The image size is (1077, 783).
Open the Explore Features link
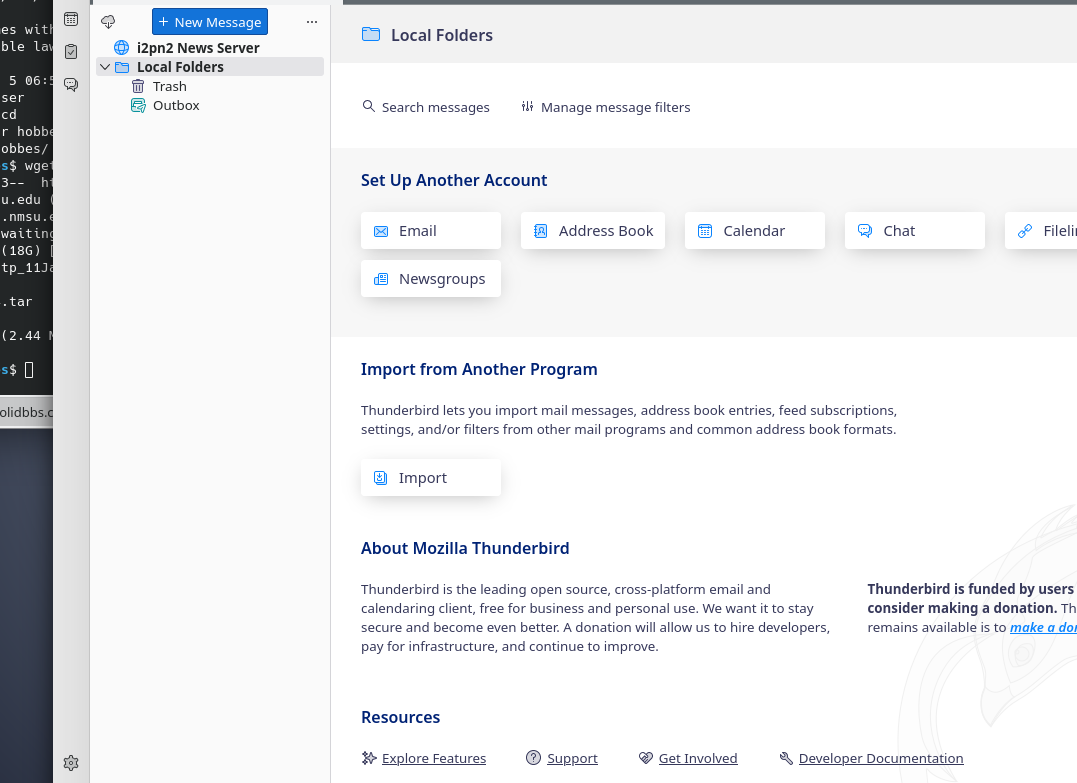(434, 758)
